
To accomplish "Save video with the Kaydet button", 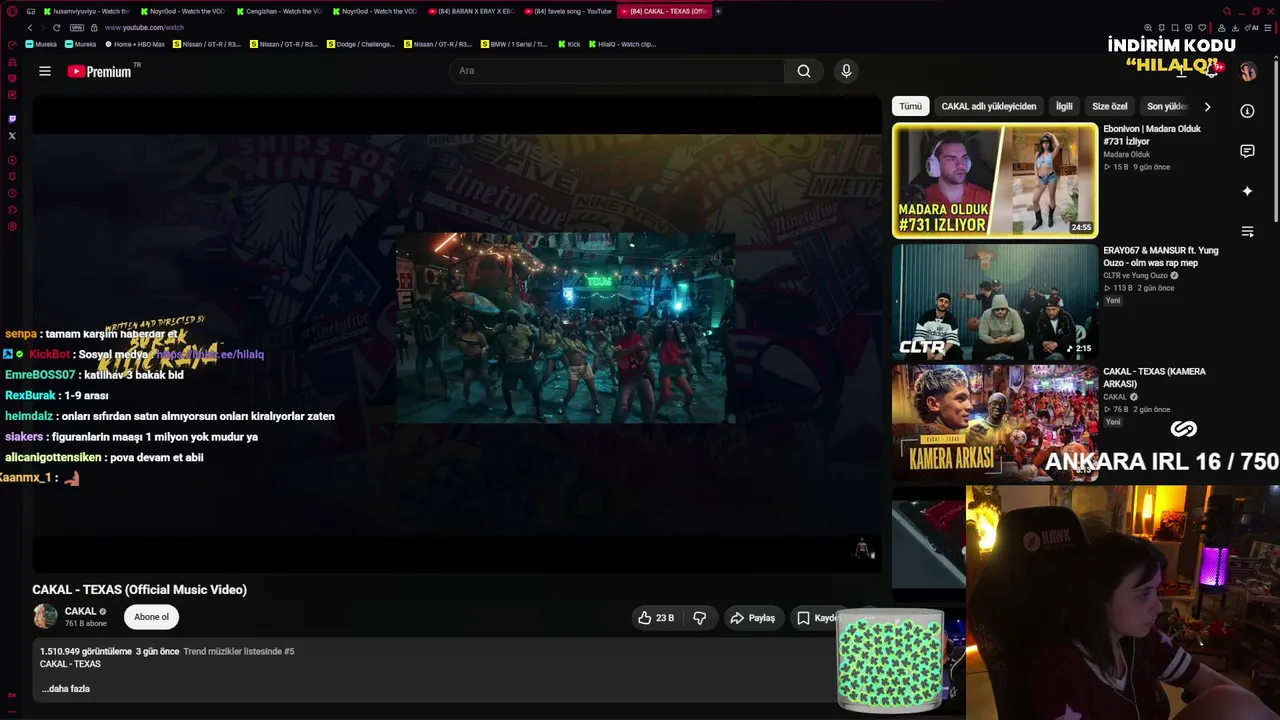I will point(817,618).
